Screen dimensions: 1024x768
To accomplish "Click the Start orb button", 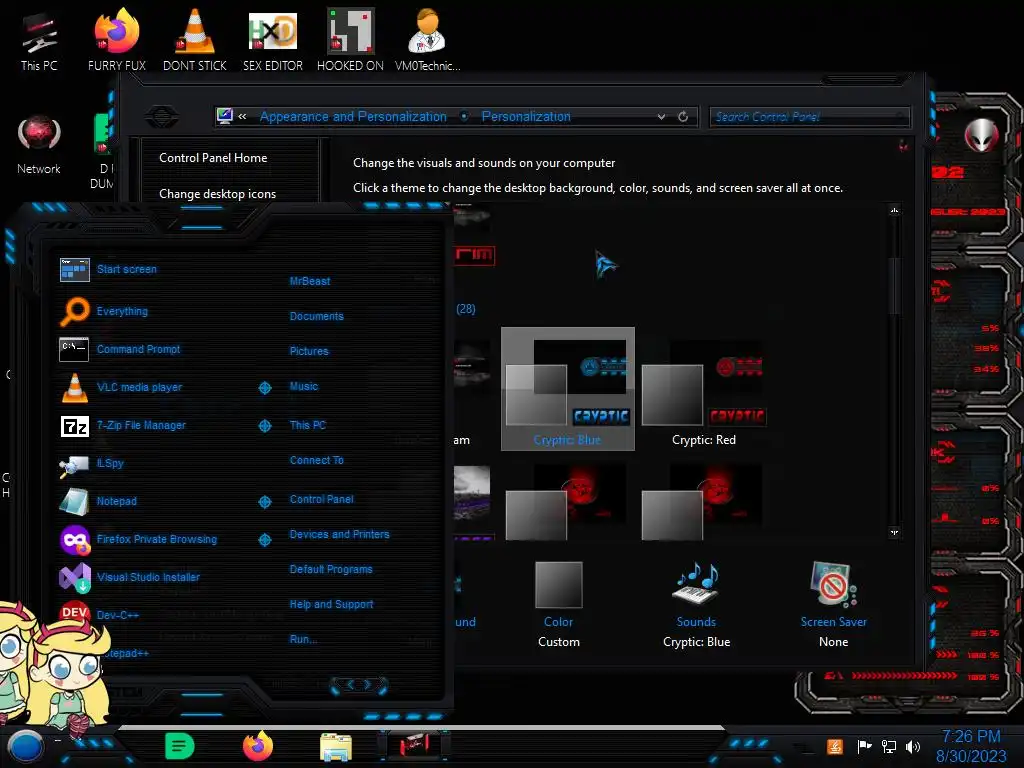I will tap(25, 746).
